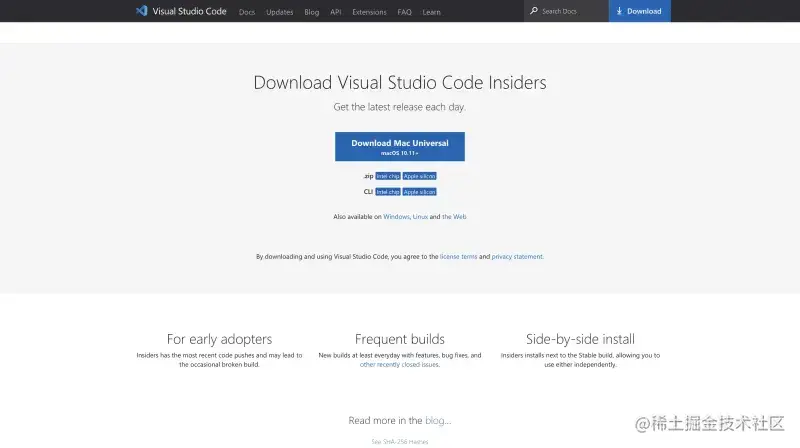Open the Updates page
The height and width of the screenshot is (448, 800).
click(280, 12)
